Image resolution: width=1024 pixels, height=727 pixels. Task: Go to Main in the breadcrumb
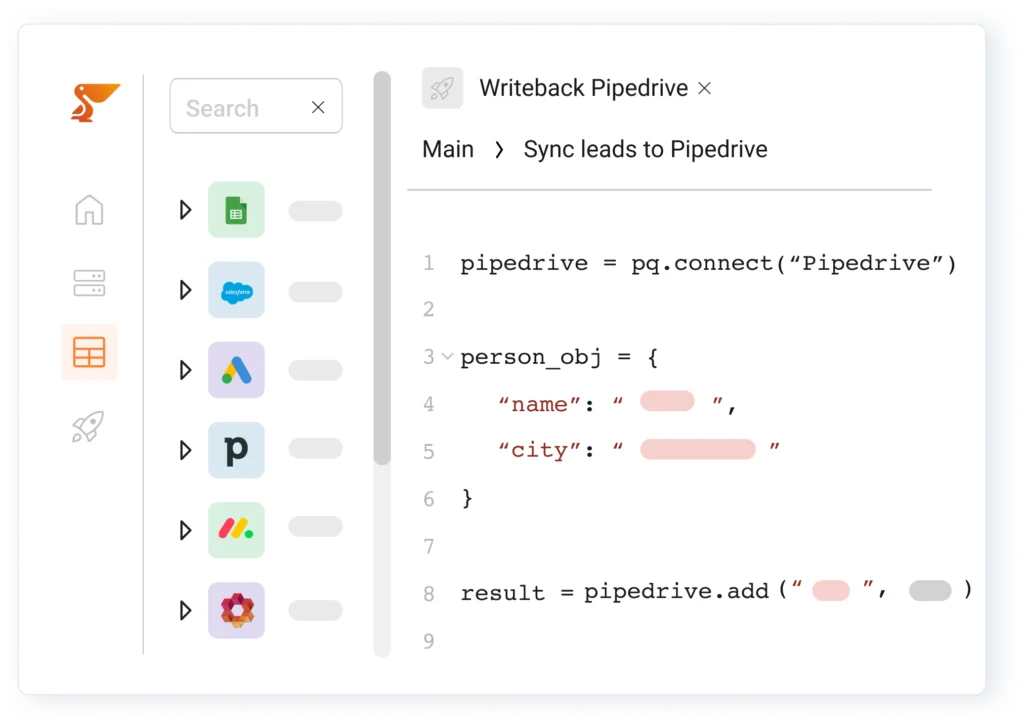448,150
